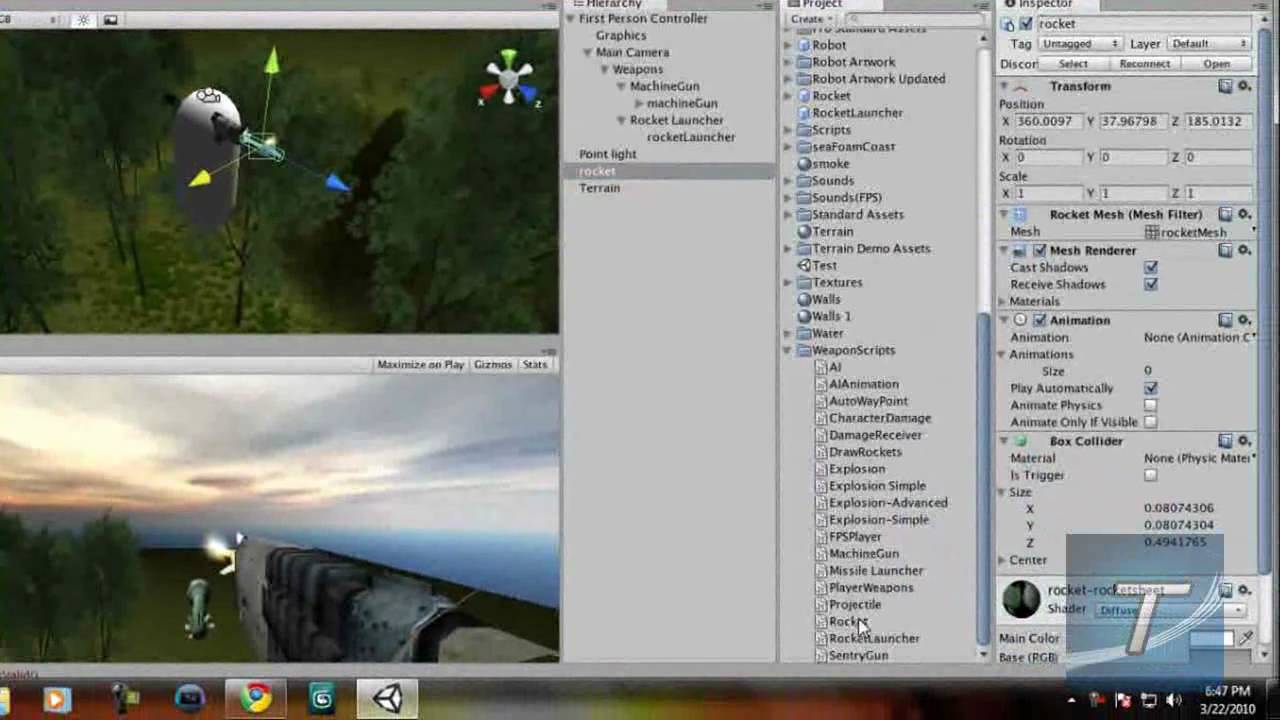Expand the Materials section
1280x720 pixels.
tap(1004, 301)
